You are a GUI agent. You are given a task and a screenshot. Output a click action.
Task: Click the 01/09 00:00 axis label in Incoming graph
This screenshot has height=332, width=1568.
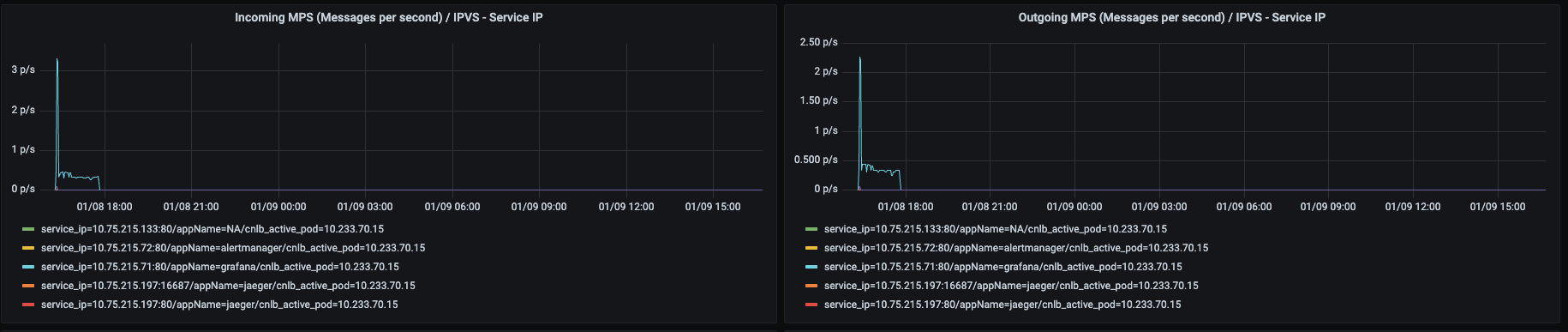tap(278, 207)
